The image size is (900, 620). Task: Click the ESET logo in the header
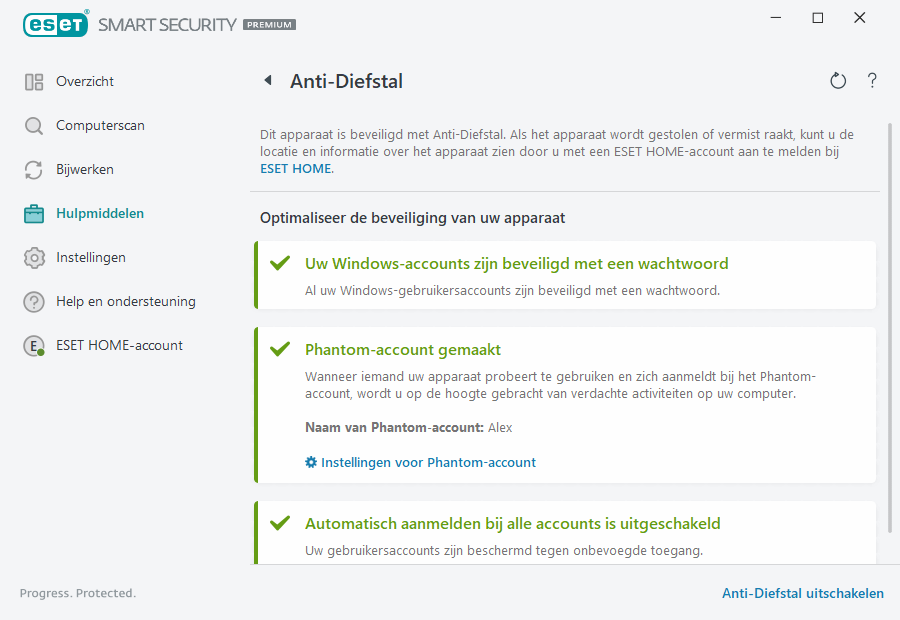click(x=56, y=24)
